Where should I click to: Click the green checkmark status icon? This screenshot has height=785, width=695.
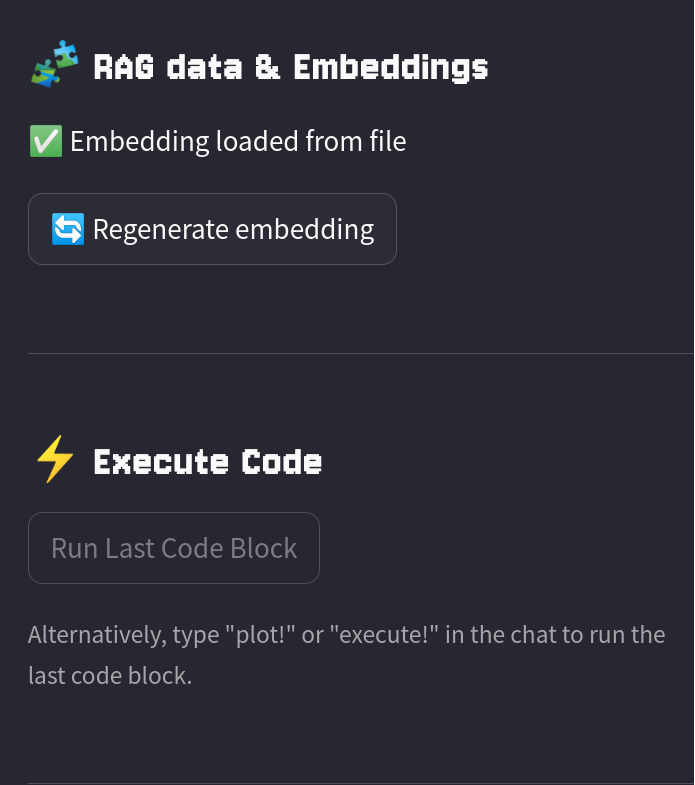pyautogui.click(x=45, y=142)
